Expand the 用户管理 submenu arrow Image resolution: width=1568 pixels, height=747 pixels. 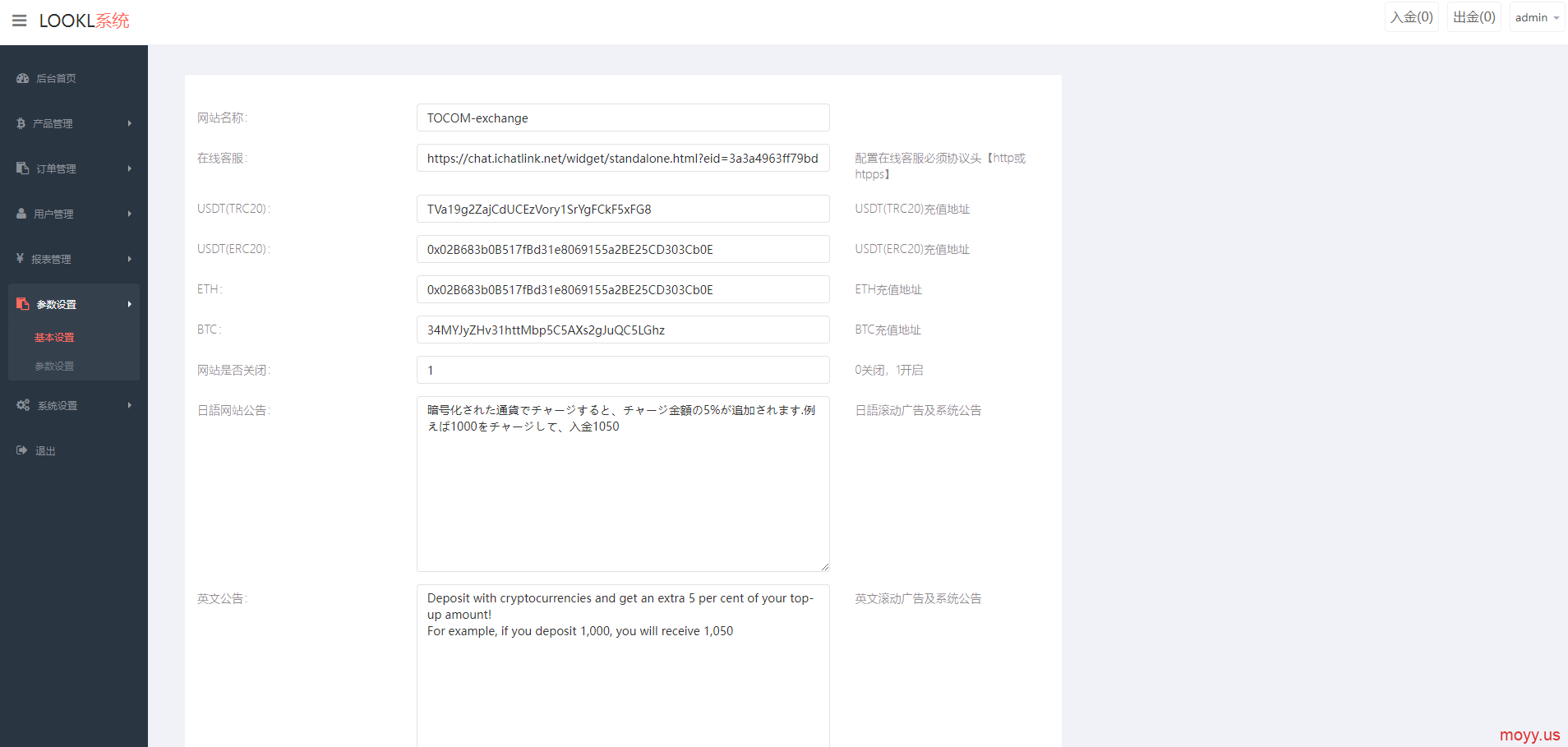[x=130, y=214]
